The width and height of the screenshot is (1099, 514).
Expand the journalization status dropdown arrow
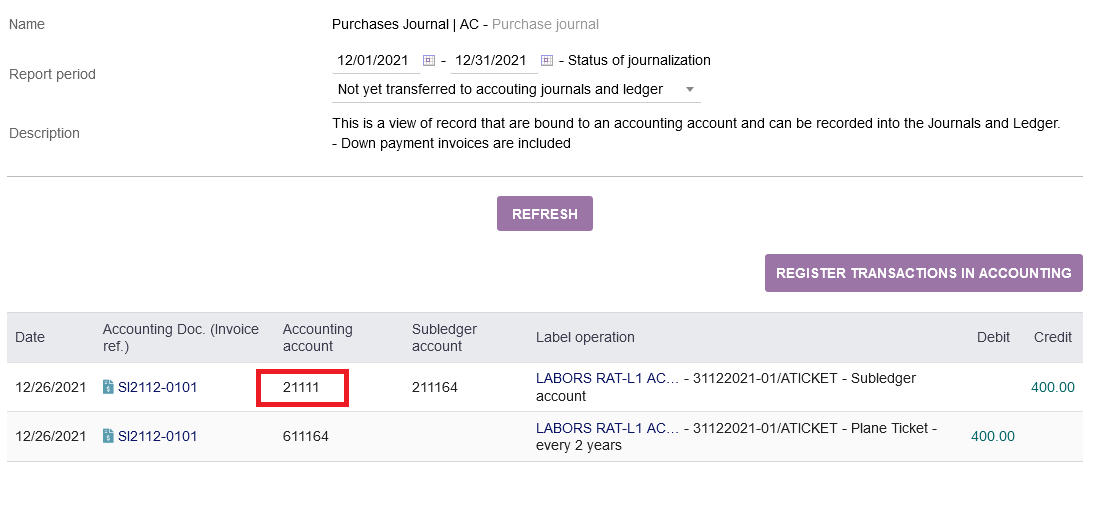pos(690,90)
